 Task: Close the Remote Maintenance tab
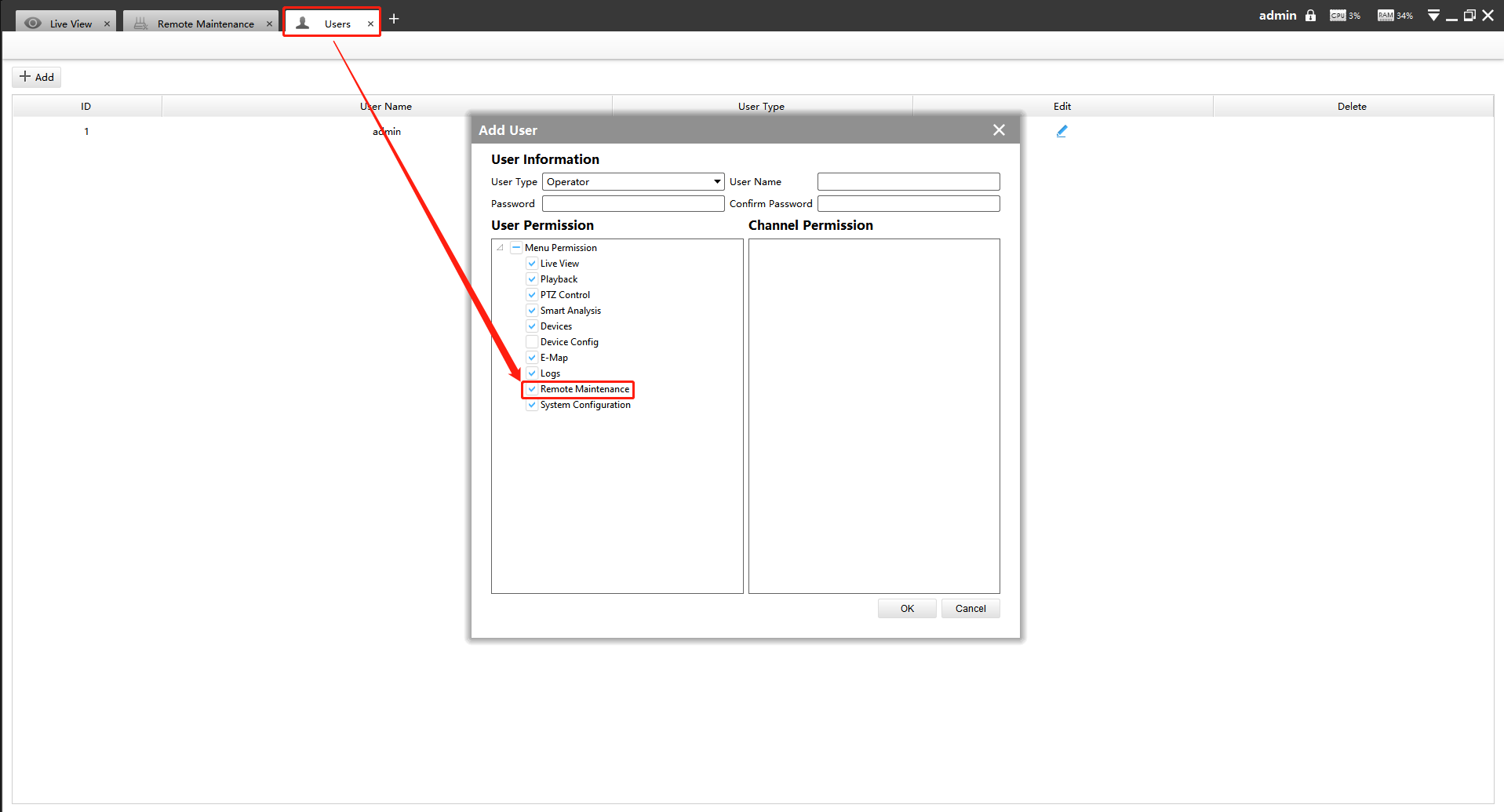269,24
